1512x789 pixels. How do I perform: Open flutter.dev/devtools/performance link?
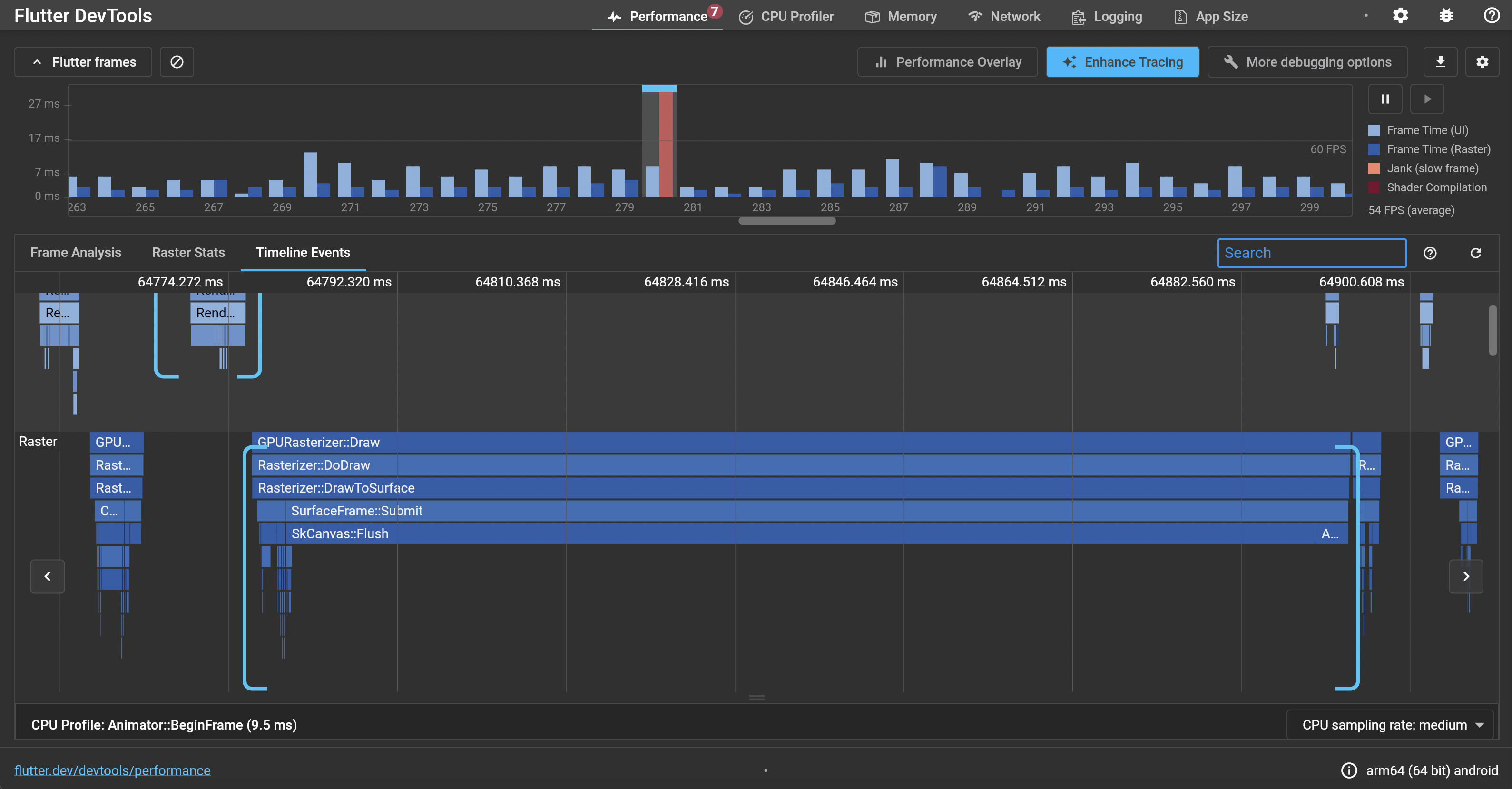coord(112,770)
